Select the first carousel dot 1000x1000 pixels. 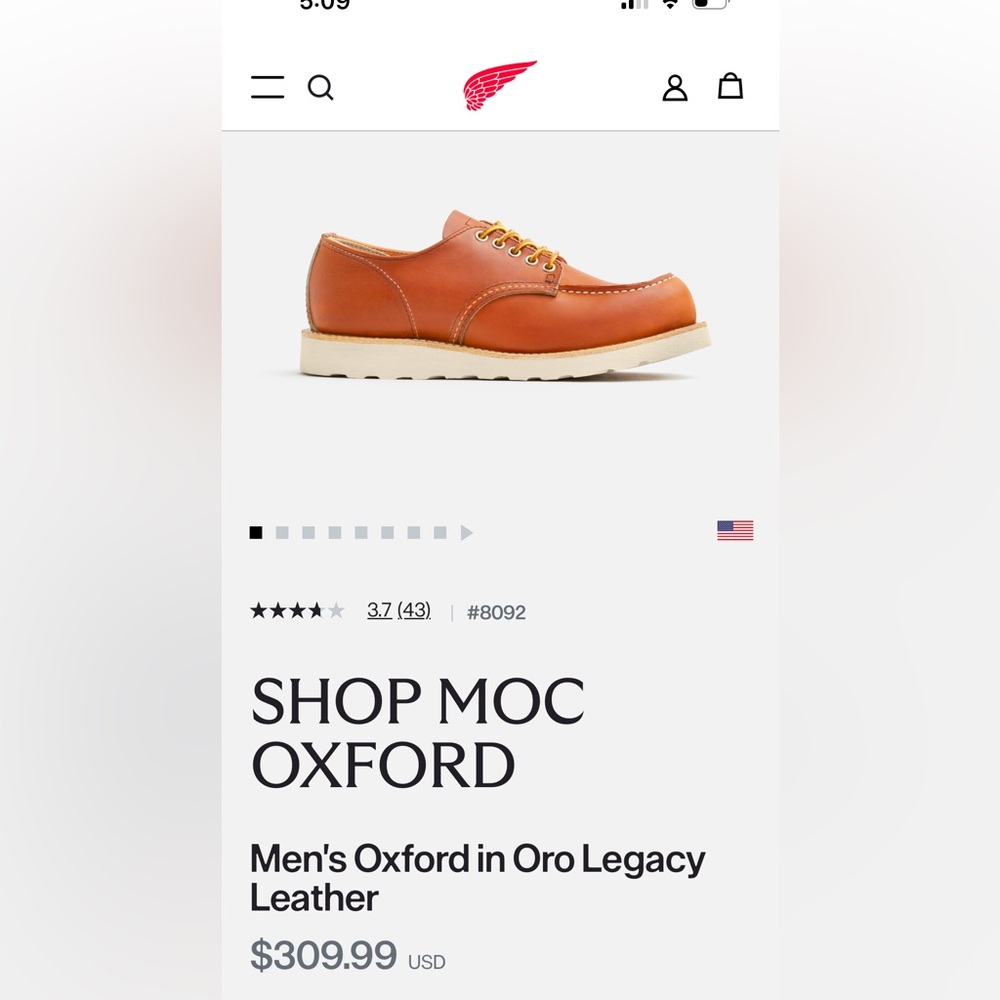point(255,532)
